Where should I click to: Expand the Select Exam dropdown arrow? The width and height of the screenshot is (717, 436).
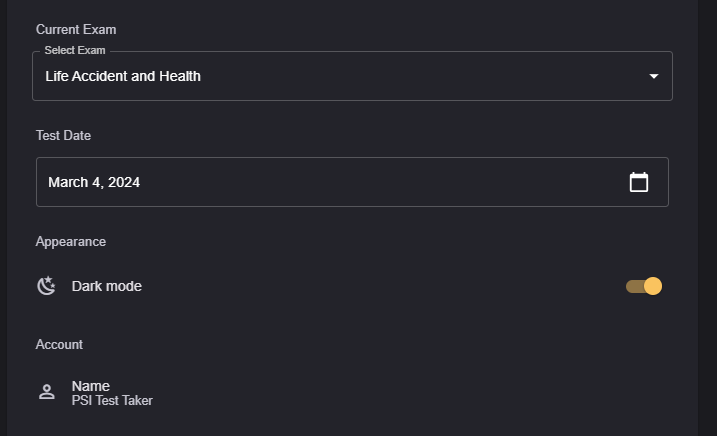click(x=654, y=76)
